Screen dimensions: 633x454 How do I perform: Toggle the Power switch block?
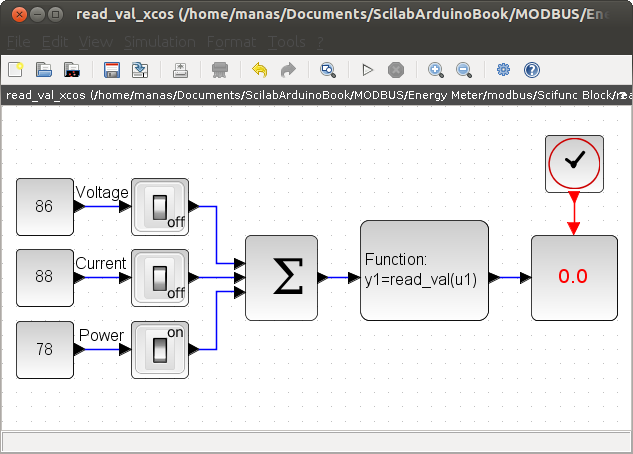pyautogui.click(x=160, y=349)
